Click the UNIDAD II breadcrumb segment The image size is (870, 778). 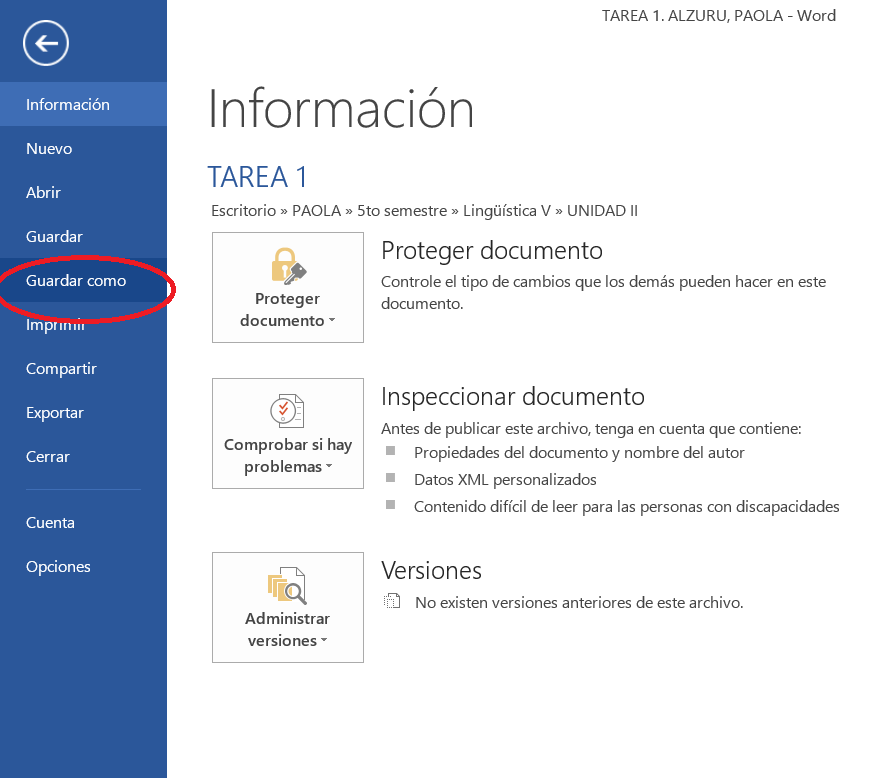604,211
